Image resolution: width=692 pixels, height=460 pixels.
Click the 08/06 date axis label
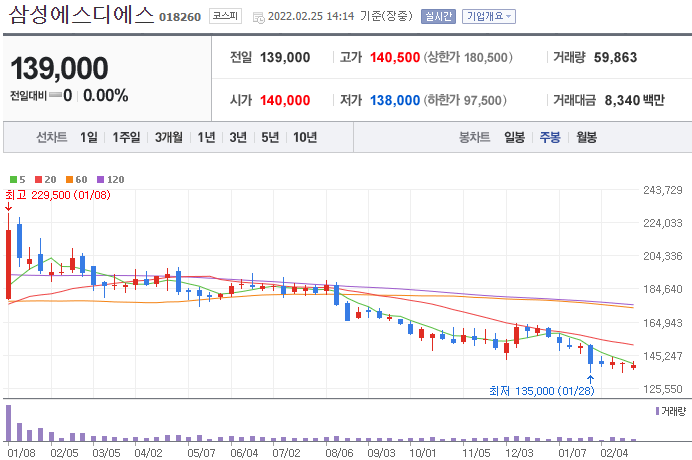coord(339,453)
